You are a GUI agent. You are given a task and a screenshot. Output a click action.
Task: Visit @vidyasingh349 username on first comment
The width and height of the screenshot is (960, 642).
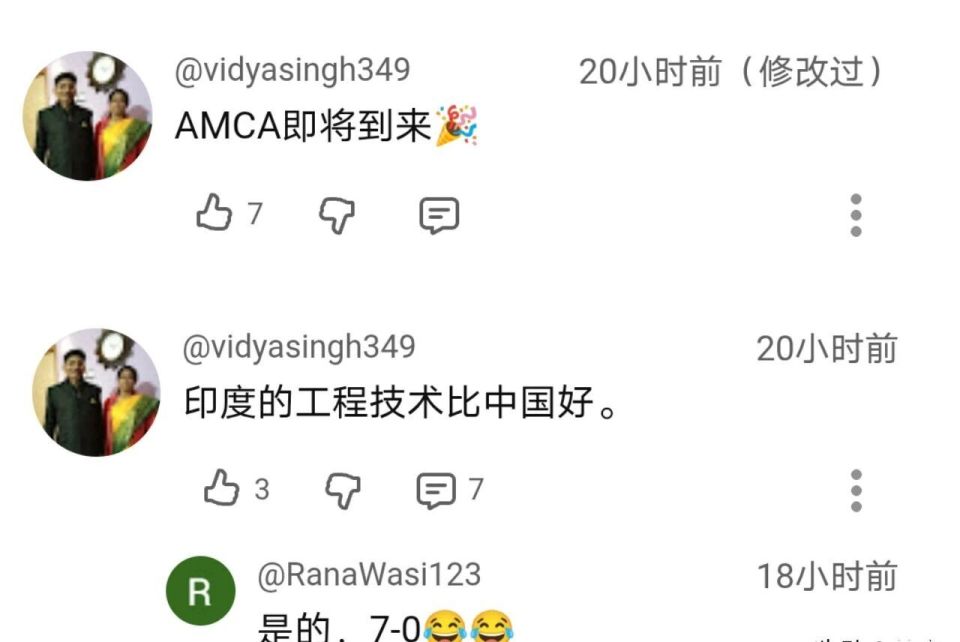[x=292, y=70]
